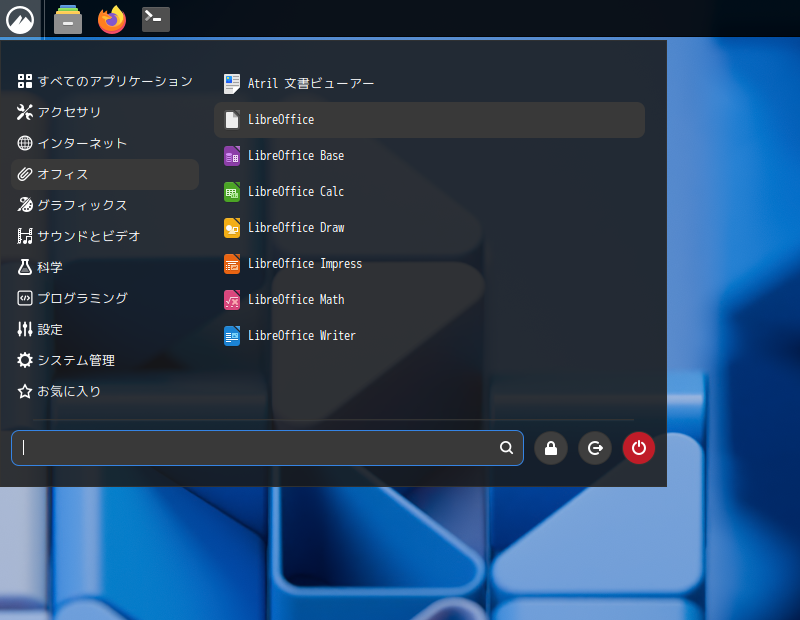Select システム管理 category
800x620 pixels.
(x=105, y=360)
